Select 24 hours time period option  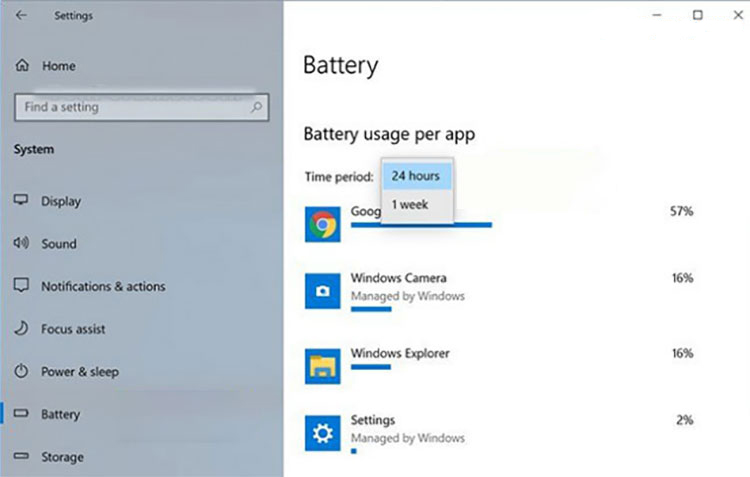coord(417,176)
